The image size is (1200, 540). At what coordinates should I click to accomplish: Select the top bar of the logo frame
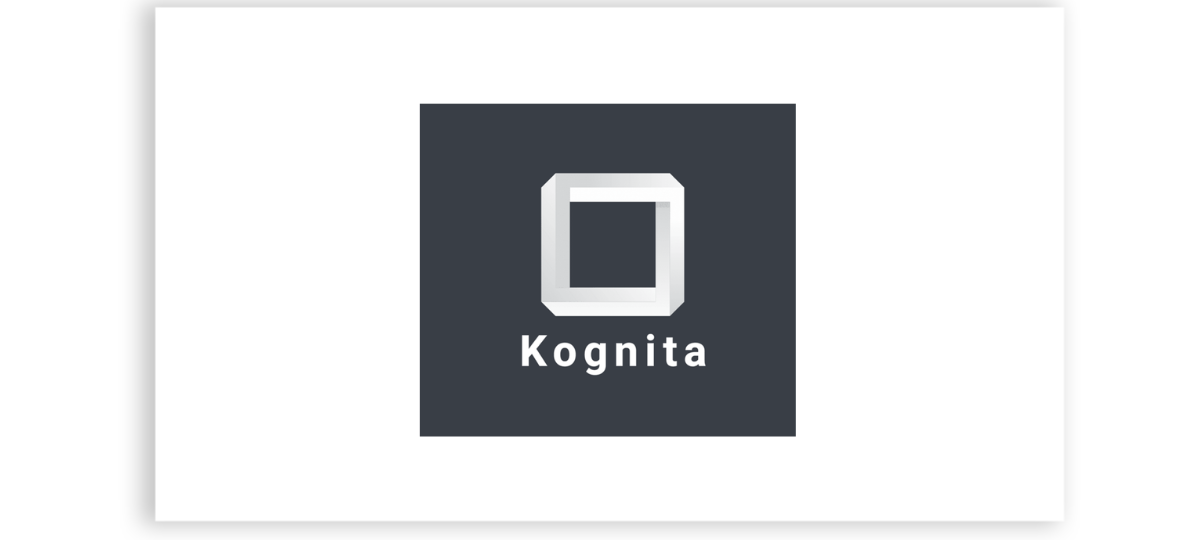click(612, 187)
